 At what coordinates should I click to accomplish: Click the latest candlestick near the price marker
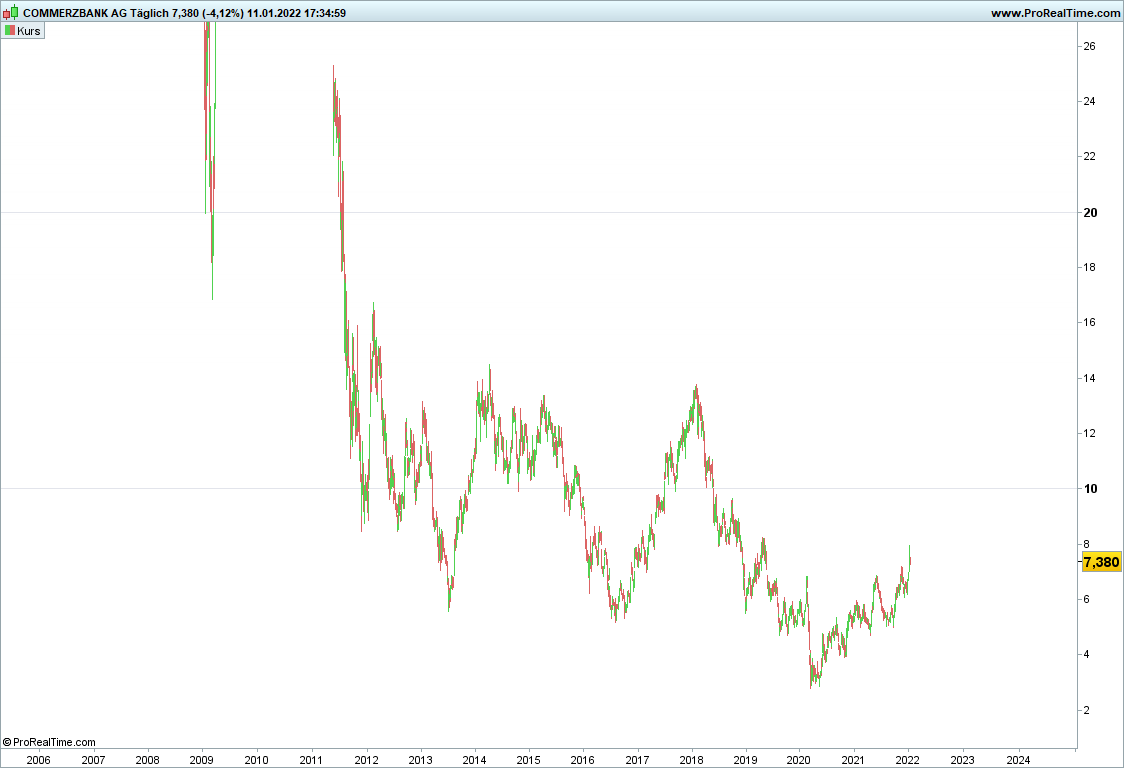click(x=910, y=560)
